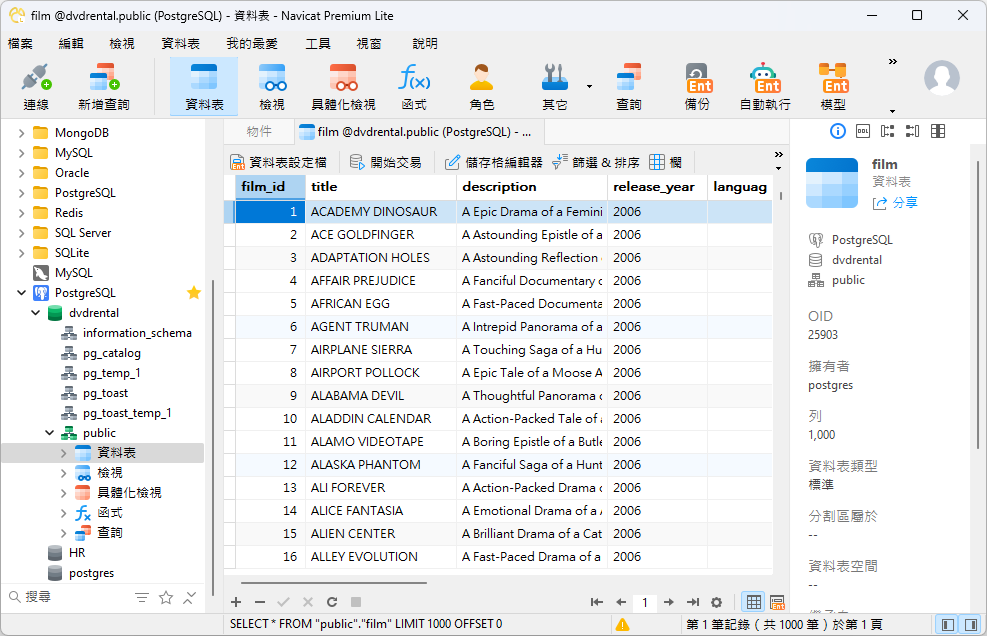Open the 自動執行 (Automation) tool
Image resolution: width=987 pixels, height=636 pixels.
coord(764,85)
